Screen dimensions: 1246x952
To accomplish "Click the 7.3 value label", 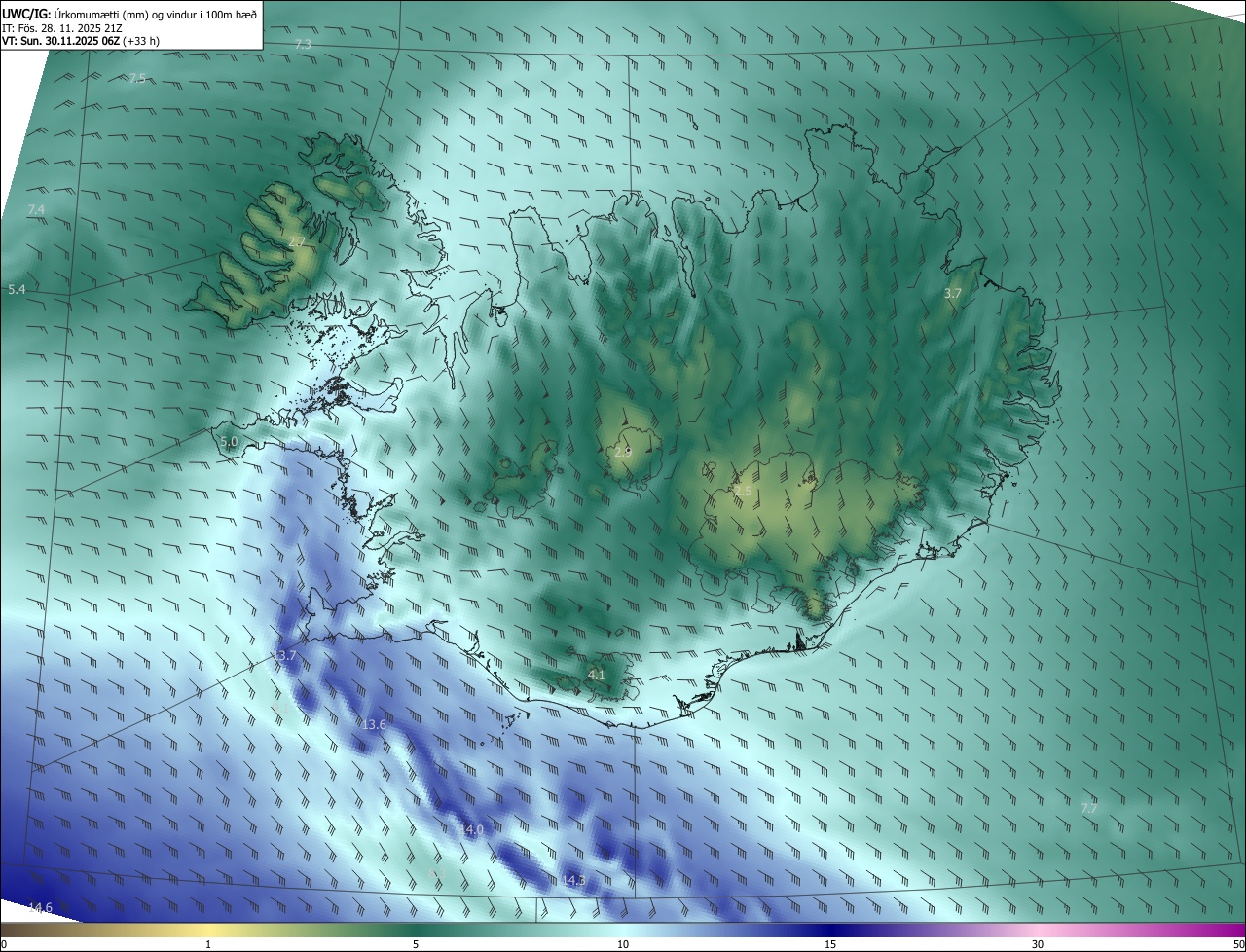I will (303, 45).
